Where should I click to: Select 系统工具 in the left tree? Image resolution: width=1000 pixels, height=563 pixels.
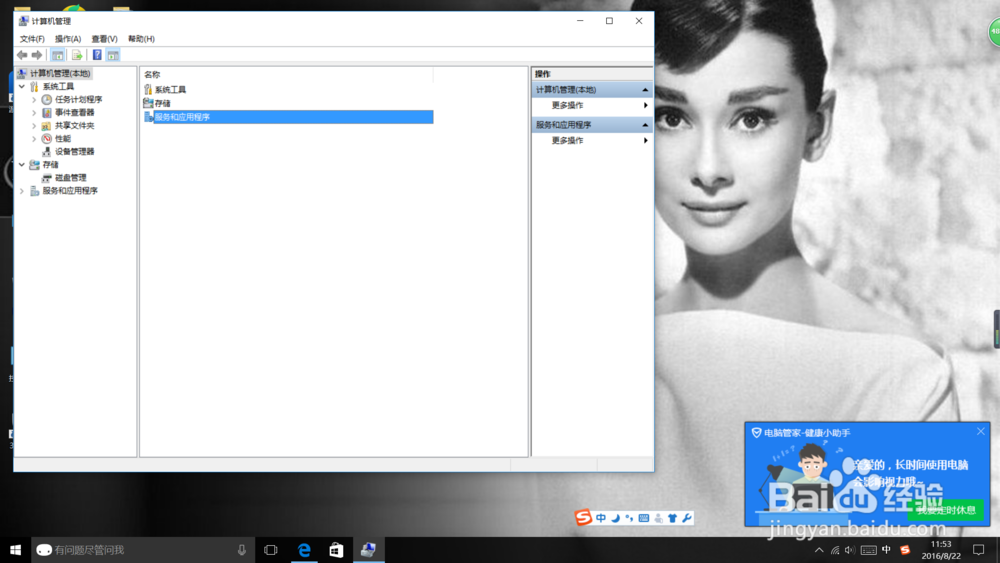tap(58, 86)
